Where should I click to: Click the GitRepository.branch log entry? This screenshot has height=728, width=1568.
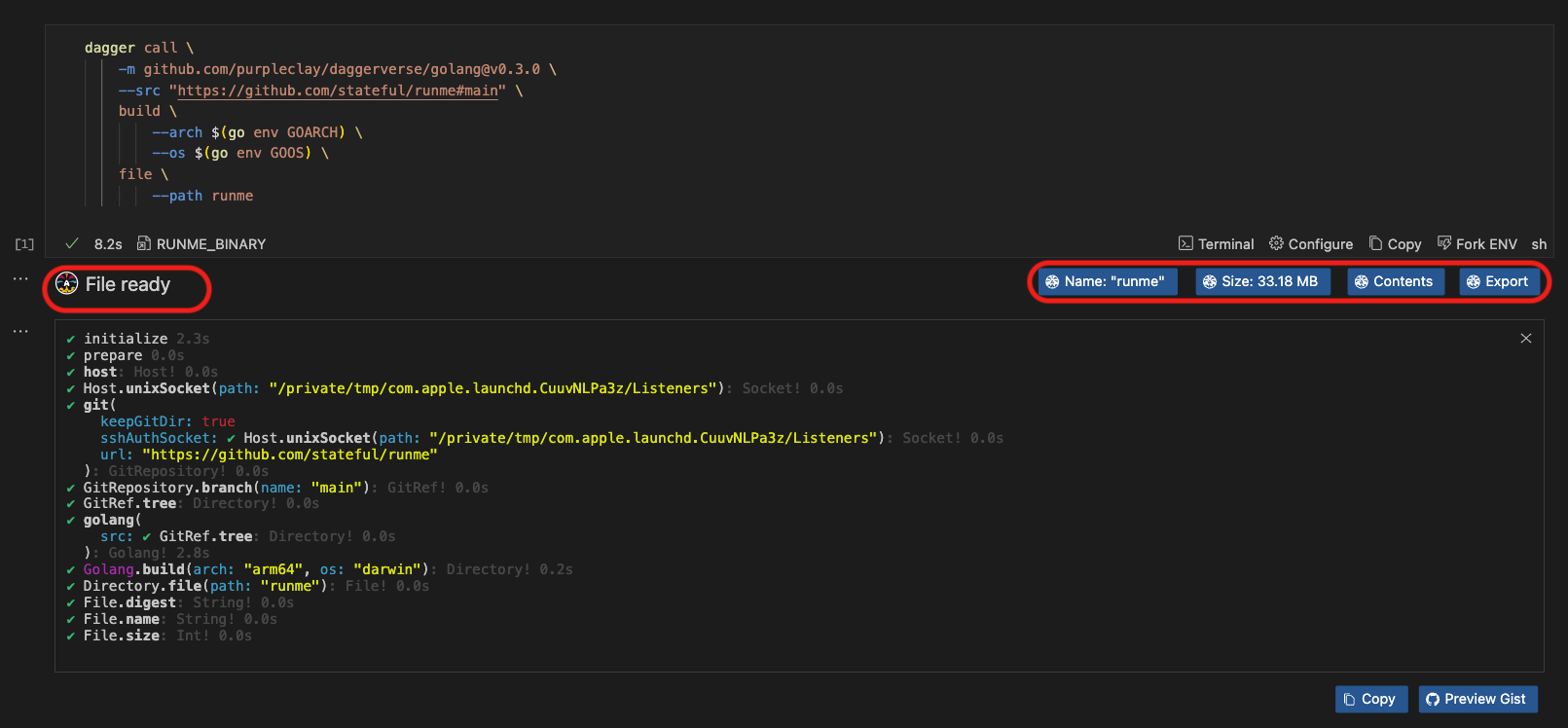pyautogui.click(x=277, y=488)
